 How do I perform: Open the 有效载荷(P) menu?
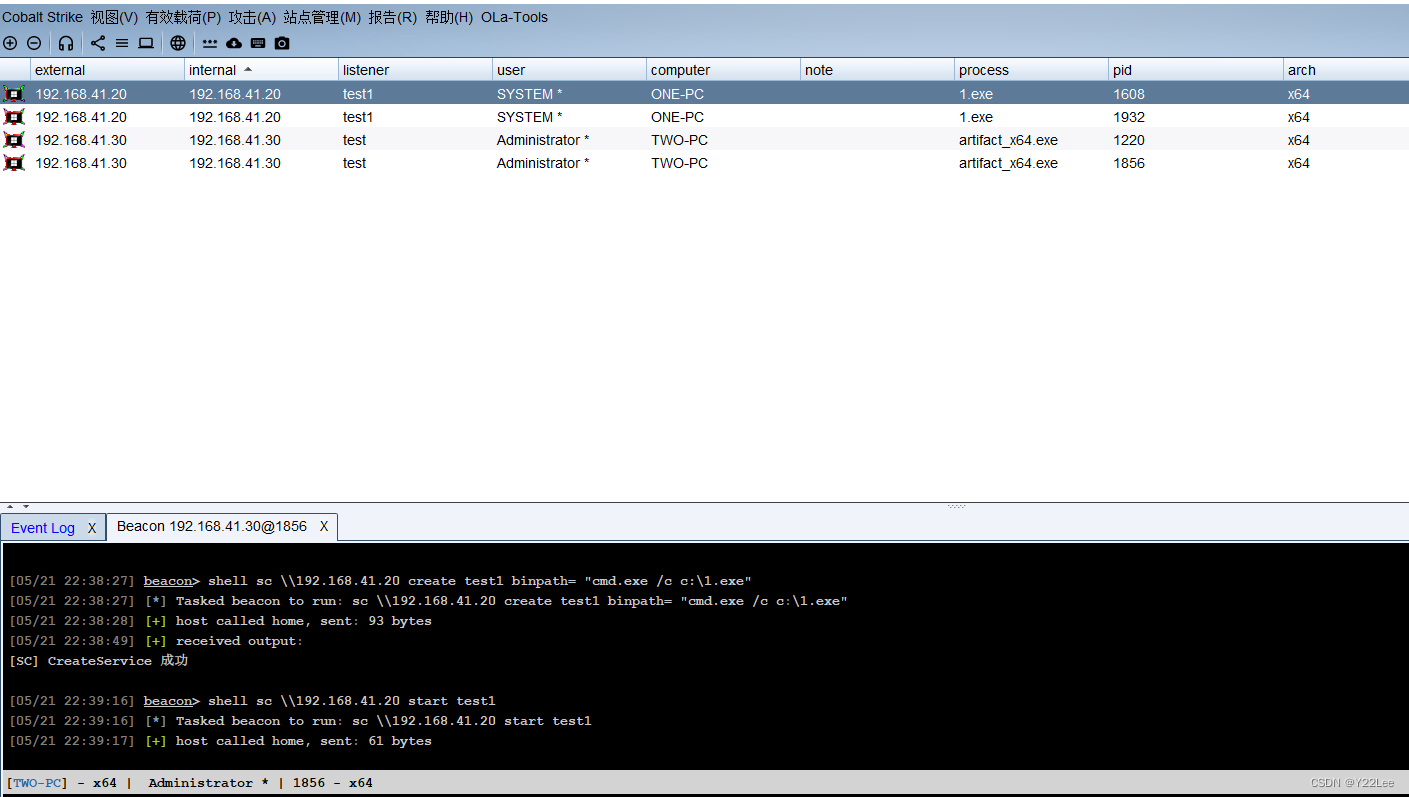[x=183, y=17]
